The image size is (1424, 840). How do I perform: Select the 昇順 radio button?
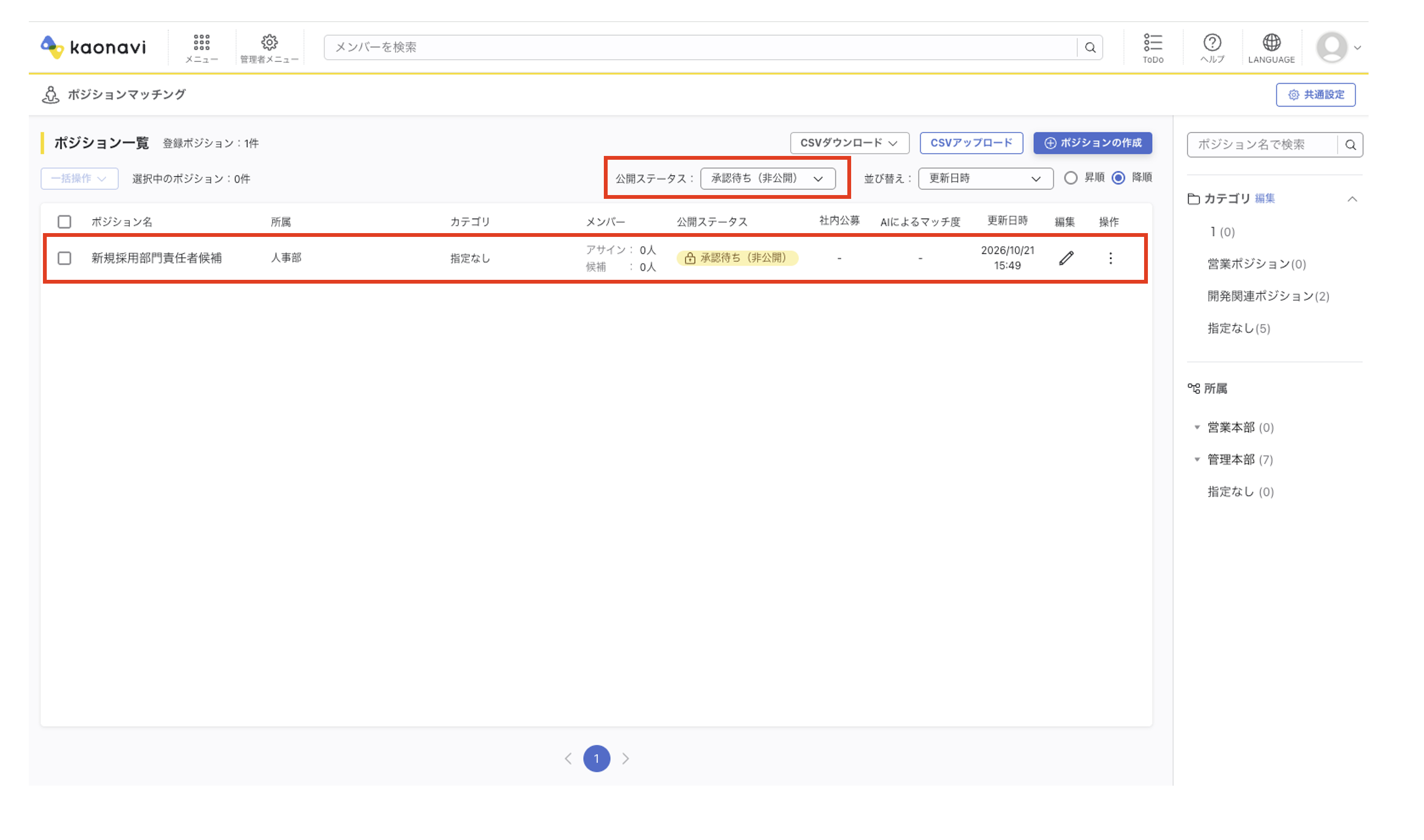(1070, 178)
